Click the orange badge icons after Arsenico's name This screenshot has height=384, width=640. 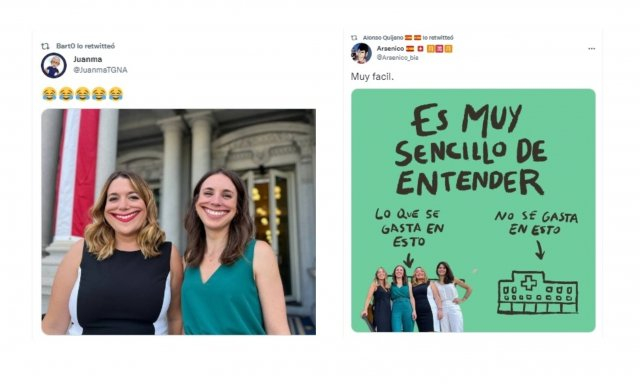point(440,49)
